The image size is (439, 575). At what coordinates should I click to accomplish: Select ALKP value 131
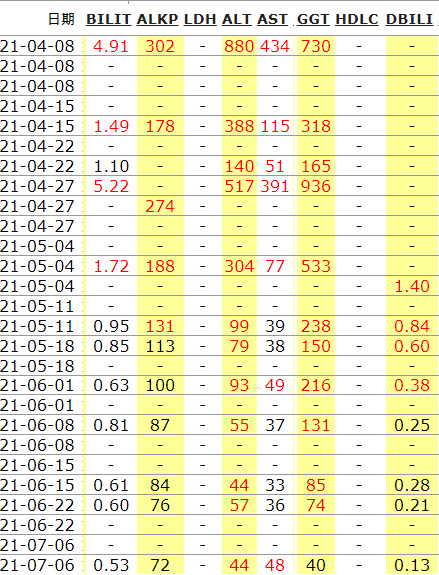pos(160,326)
